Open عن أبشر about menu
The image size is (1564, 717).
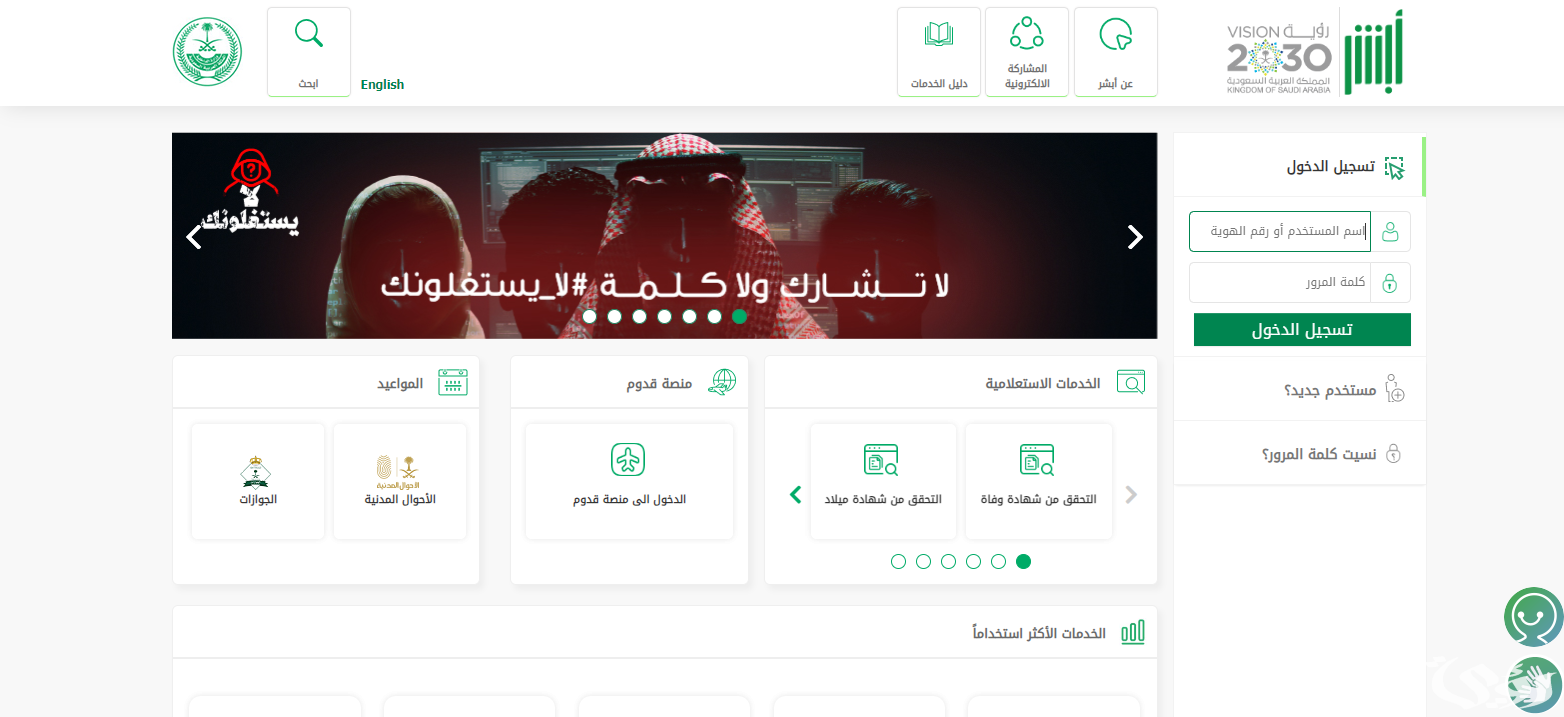(x=1116, y=52)
